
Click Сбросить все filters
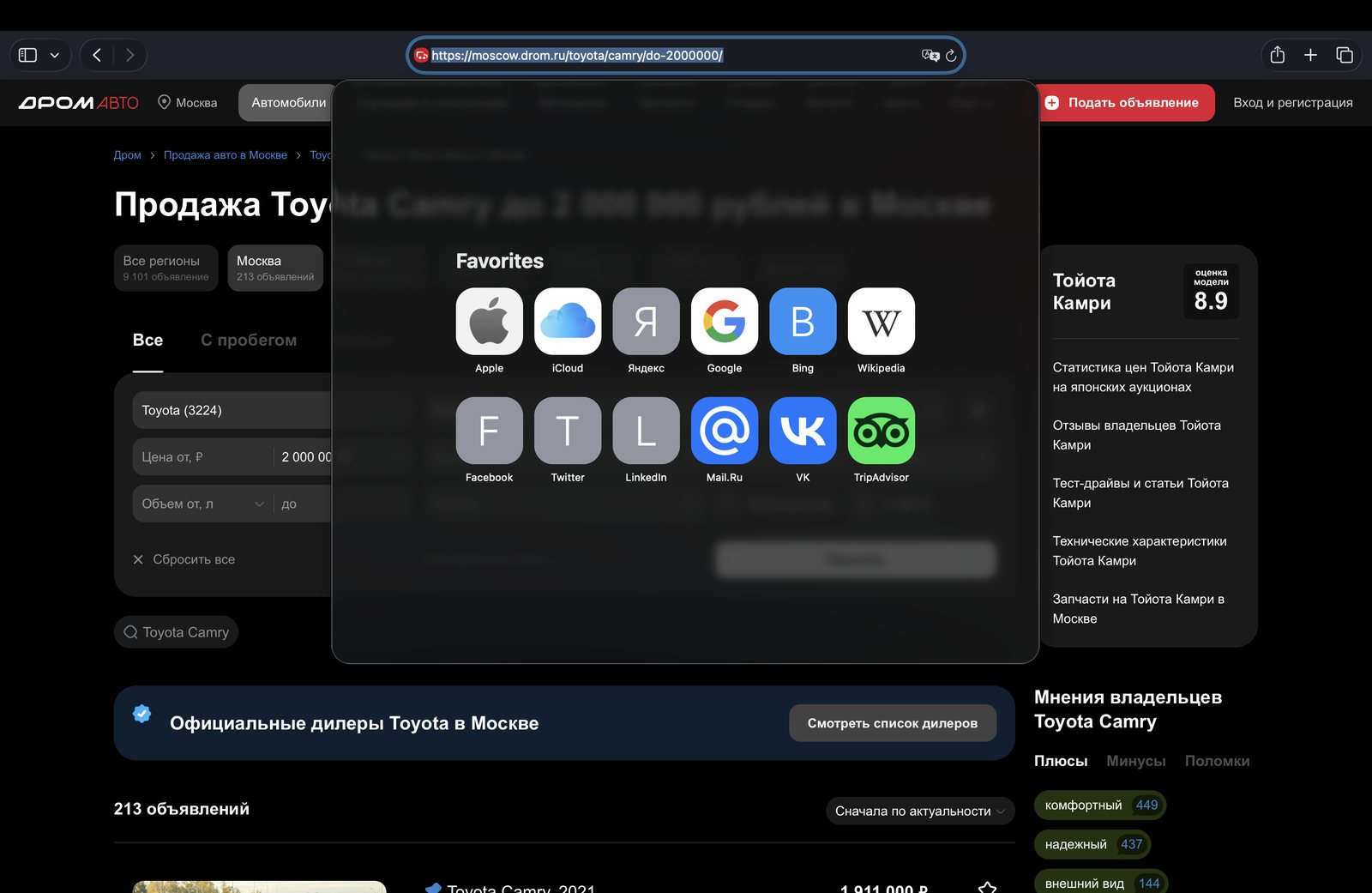click(x=184, y=559)
